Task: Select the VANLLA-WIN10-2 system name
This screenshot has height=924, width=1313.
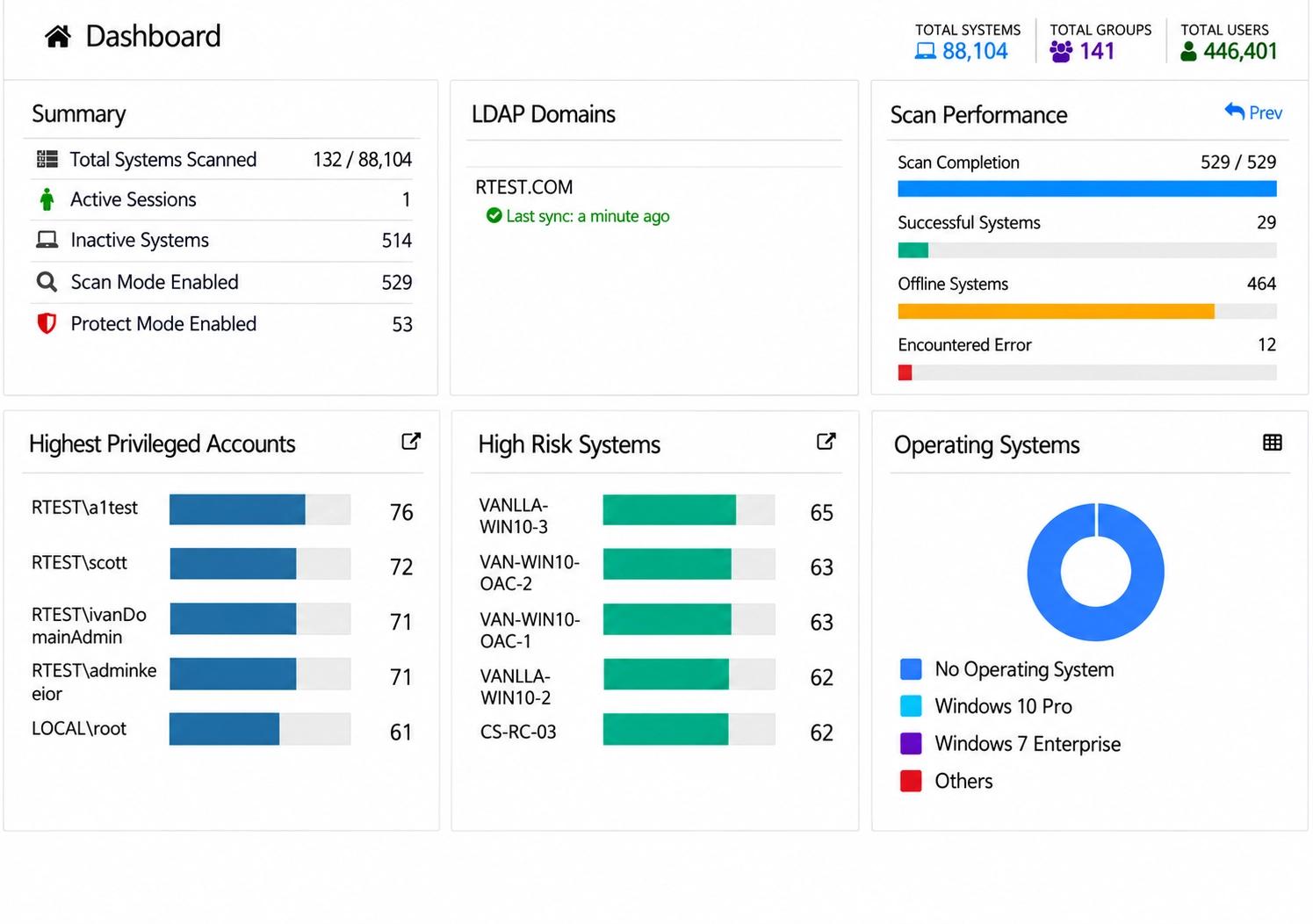Action: coord(516,687)
